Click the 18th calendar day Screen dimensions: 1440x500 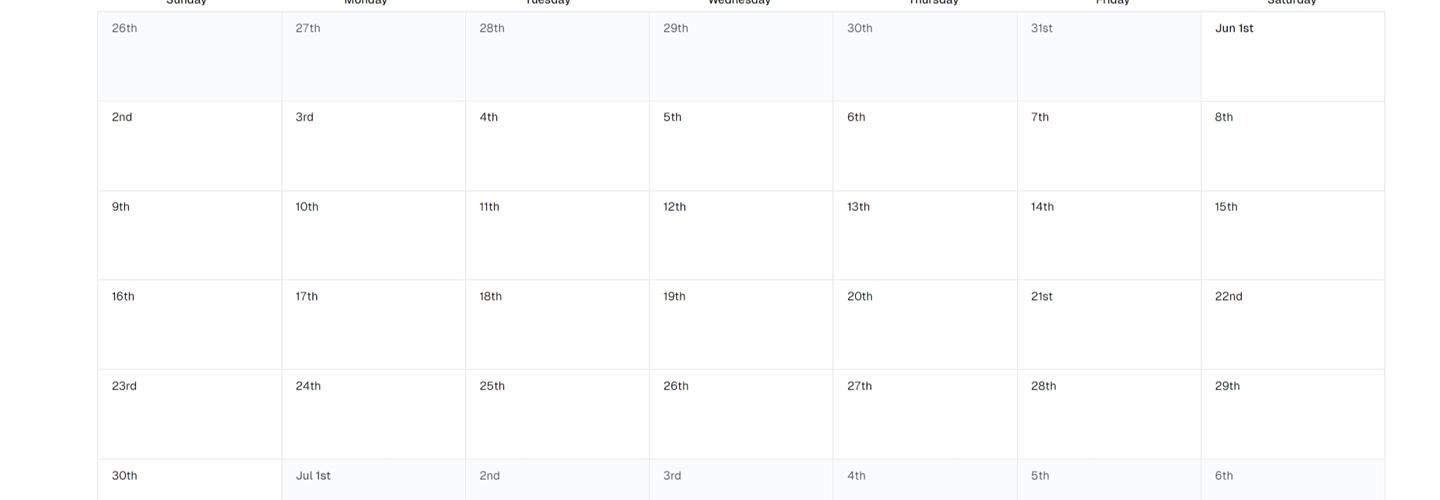coord(557,324)
